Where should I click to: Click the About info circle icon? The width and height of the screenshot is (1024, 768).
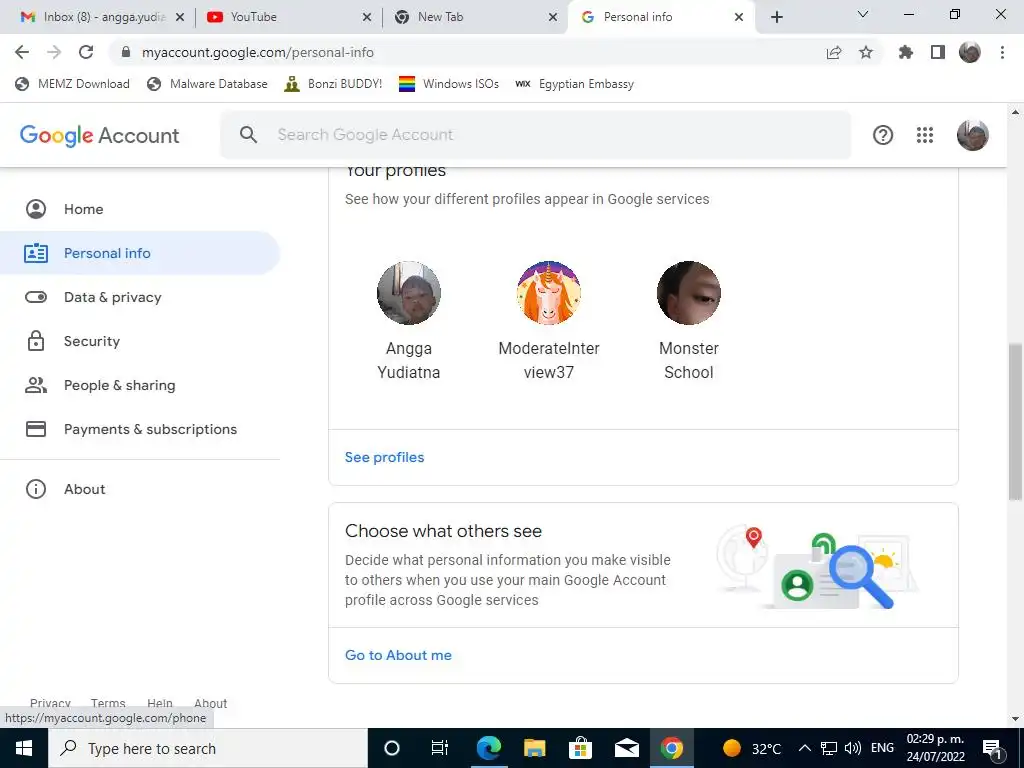[36, 489]
